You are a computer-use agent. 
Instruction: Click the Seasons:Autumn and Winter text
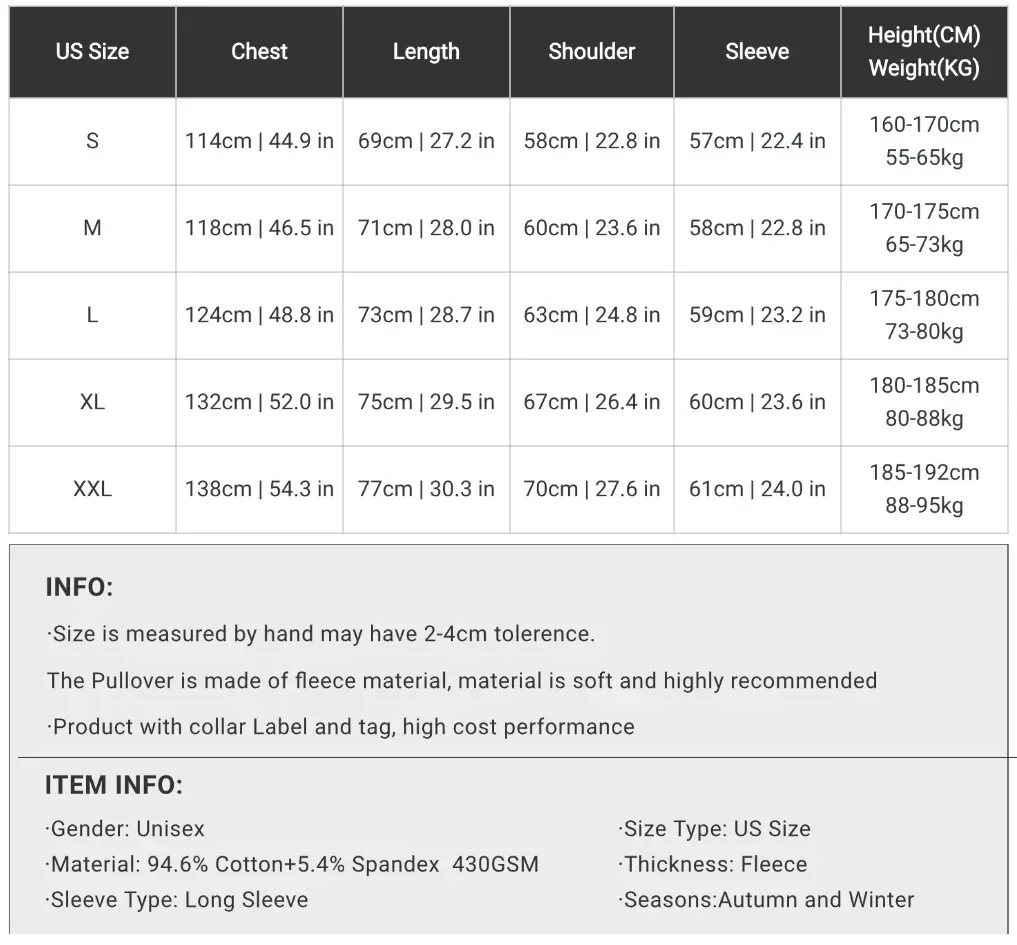766,900
